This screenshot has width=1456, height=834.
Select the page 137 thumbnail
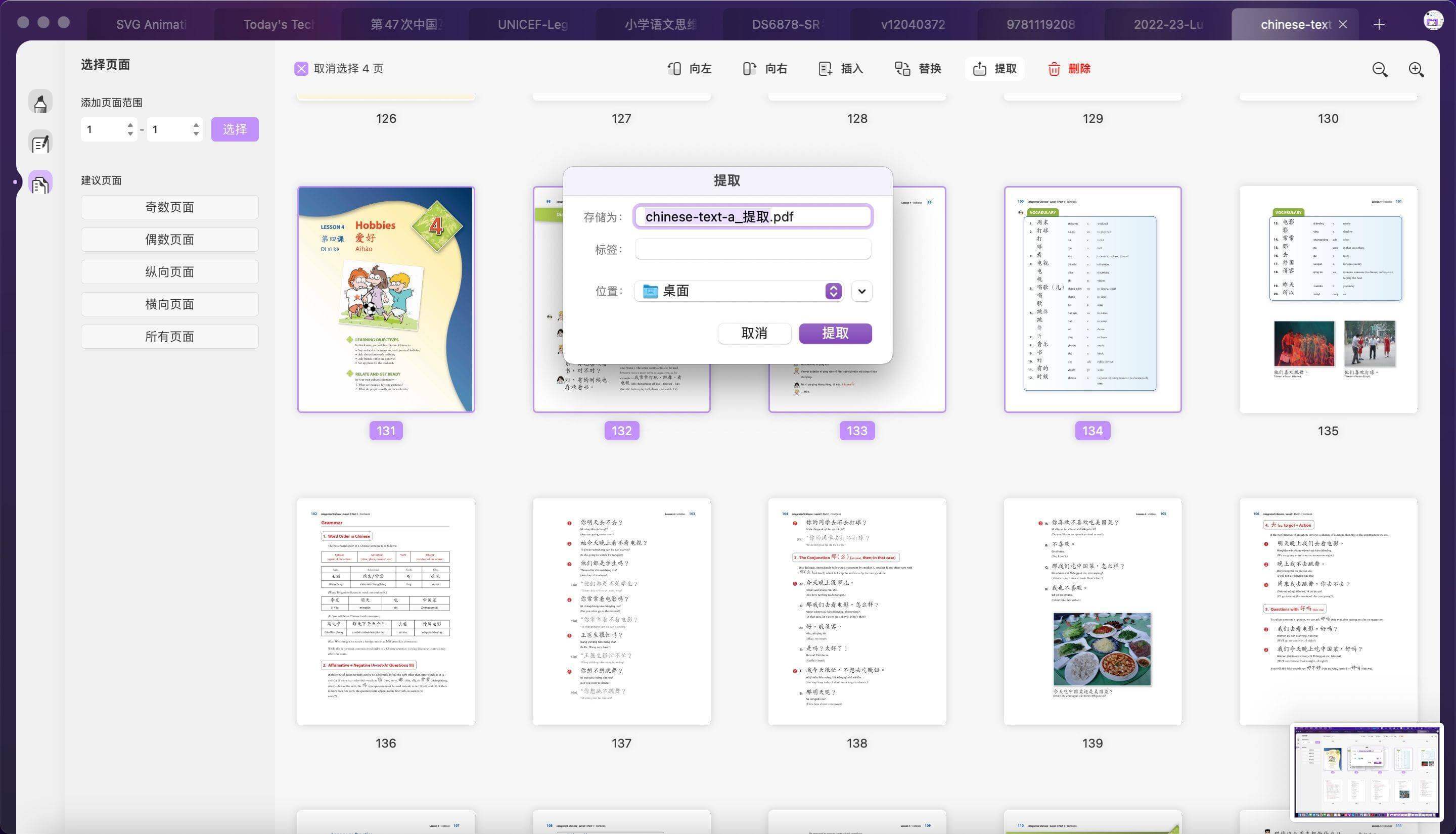[621, 612]
